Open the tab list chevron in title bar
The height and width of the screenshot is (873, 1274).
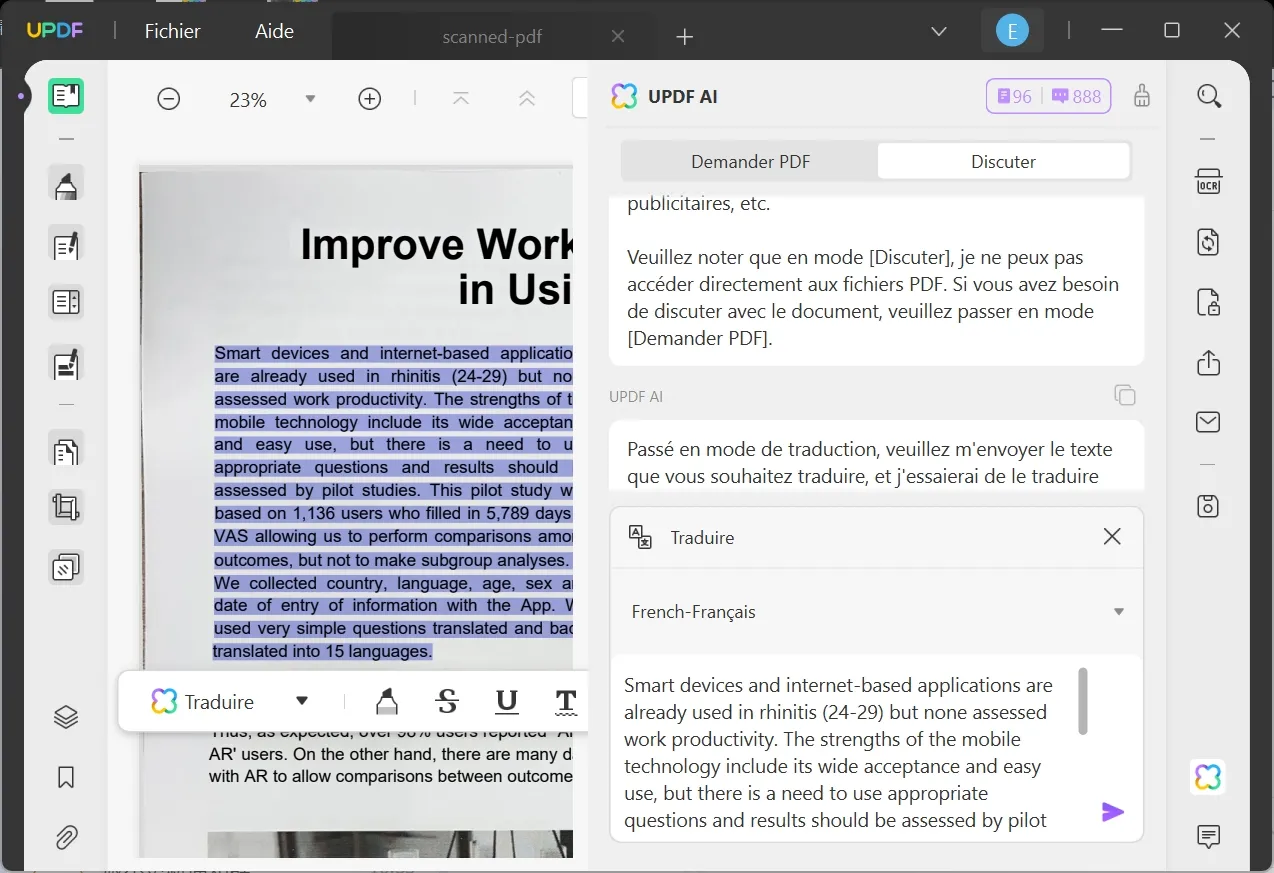tap(939, 32)
